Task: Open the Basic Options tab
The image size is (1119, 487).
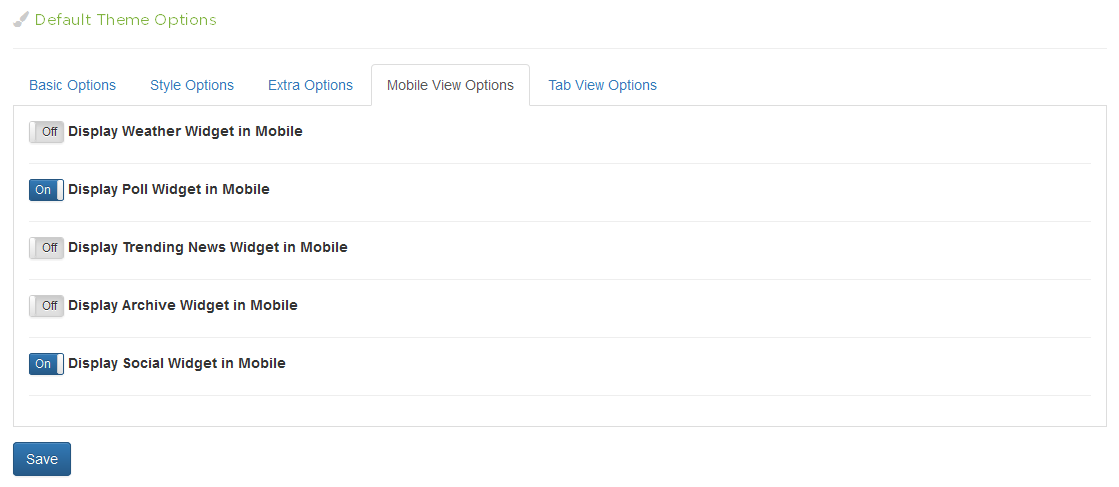Action: coord(72,85)
